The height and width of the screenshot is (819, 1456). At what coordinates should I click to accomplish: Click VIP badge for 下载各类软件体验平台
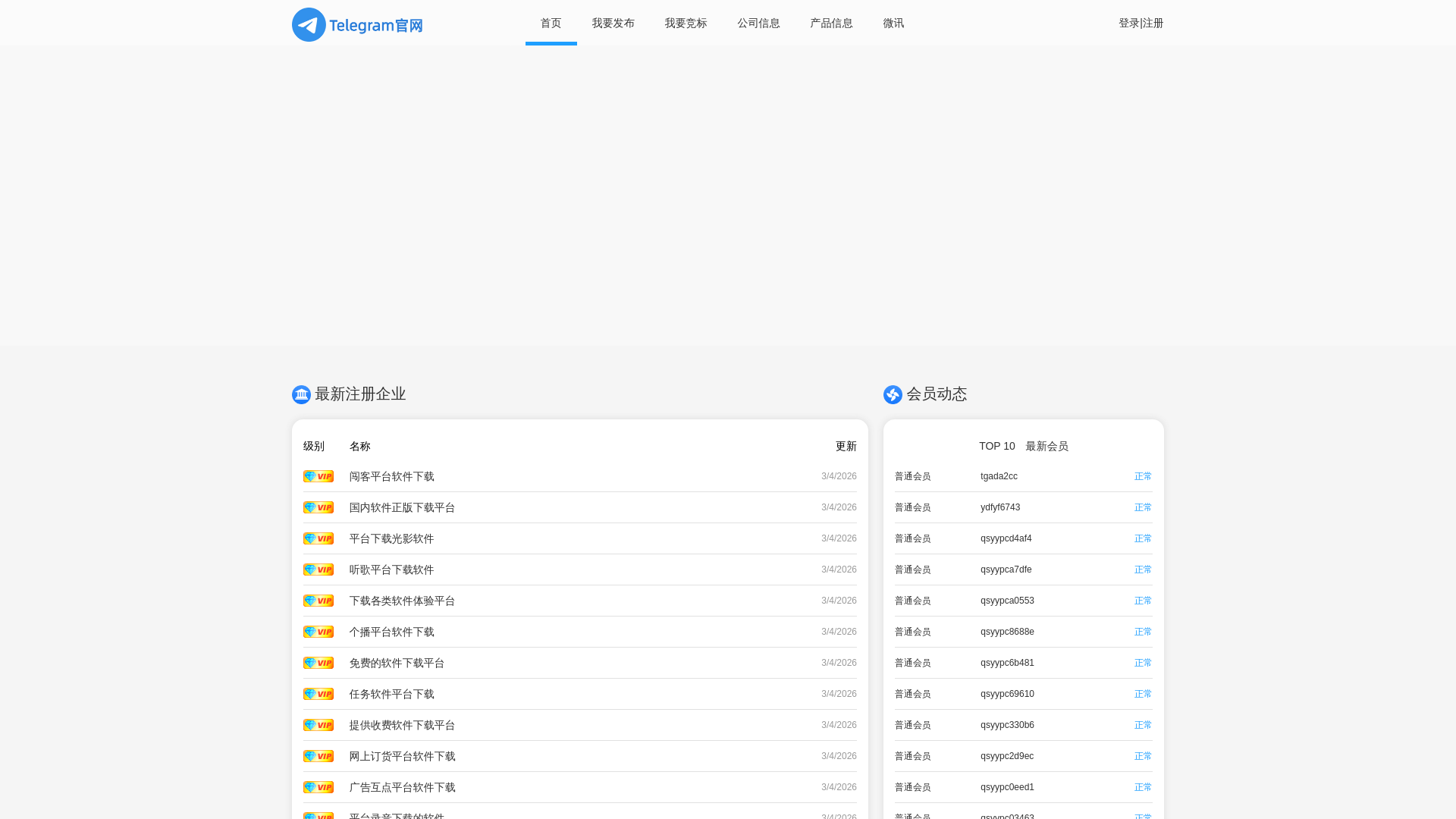pos(318,601)
